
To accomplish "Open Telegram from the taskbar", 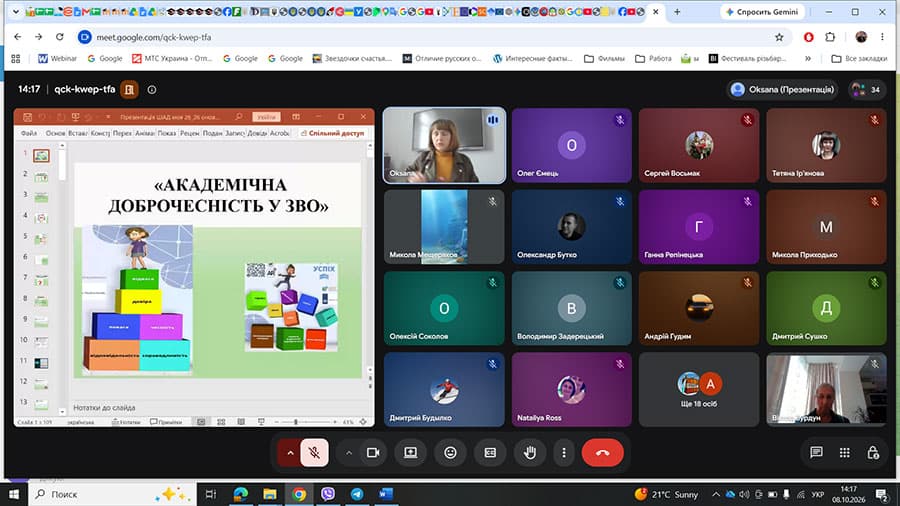I will click(356, 494).
